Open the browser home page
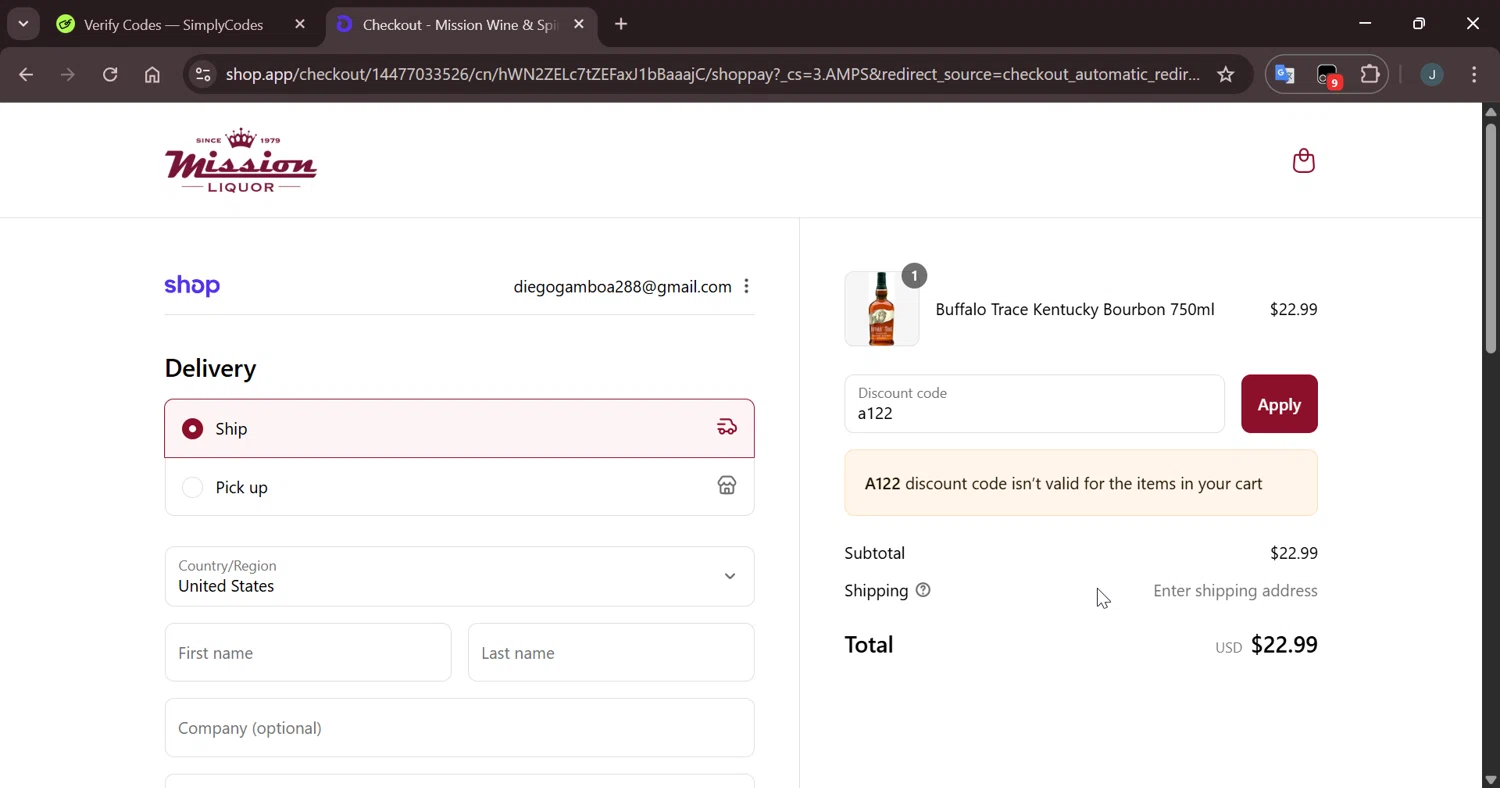Image resolution: width=1500 pixels, height=788 pixels. point(152,75)
